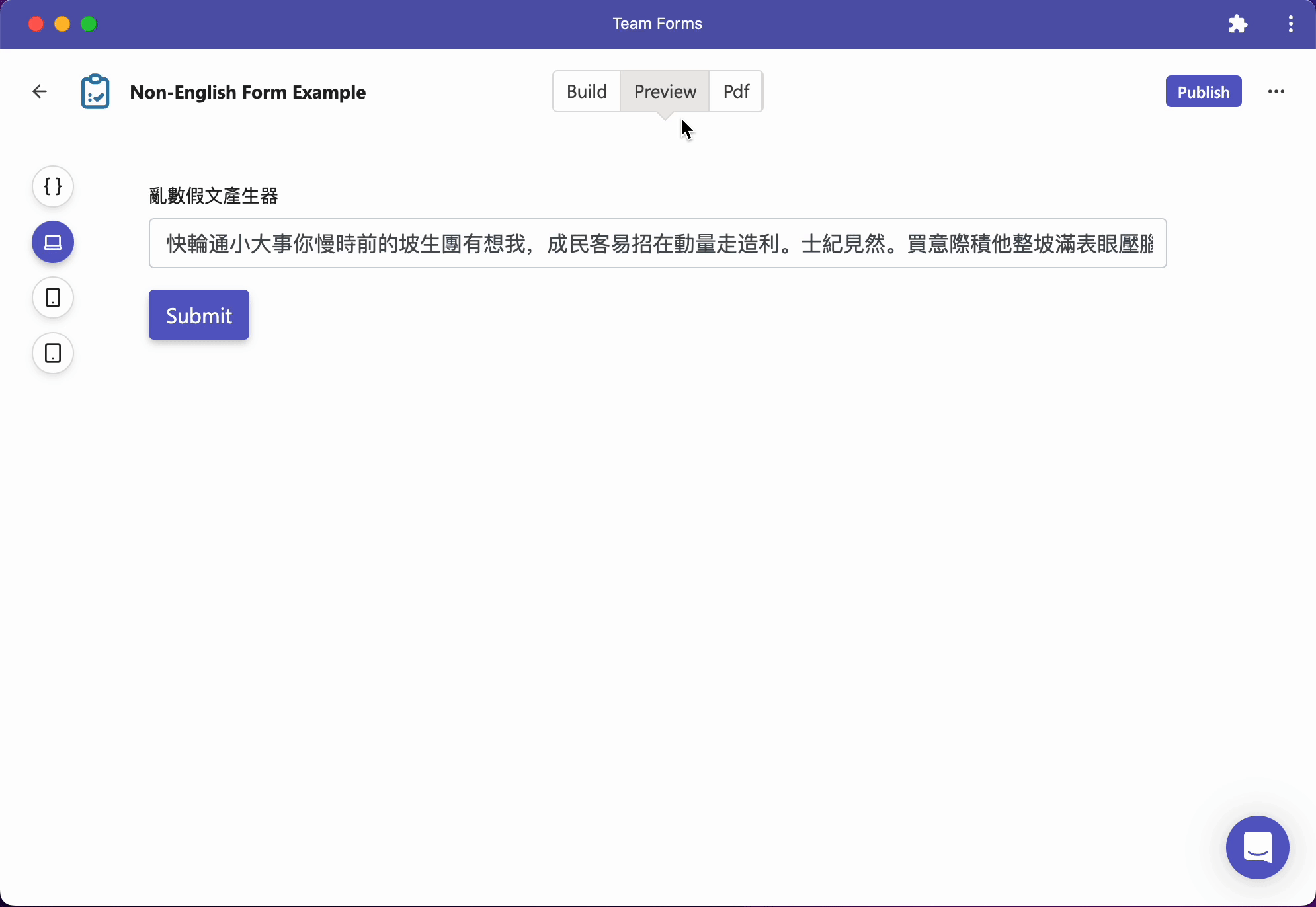Switch to the Build tab
The width and height of the screenshot is (1316, 907).
[587, 91]
